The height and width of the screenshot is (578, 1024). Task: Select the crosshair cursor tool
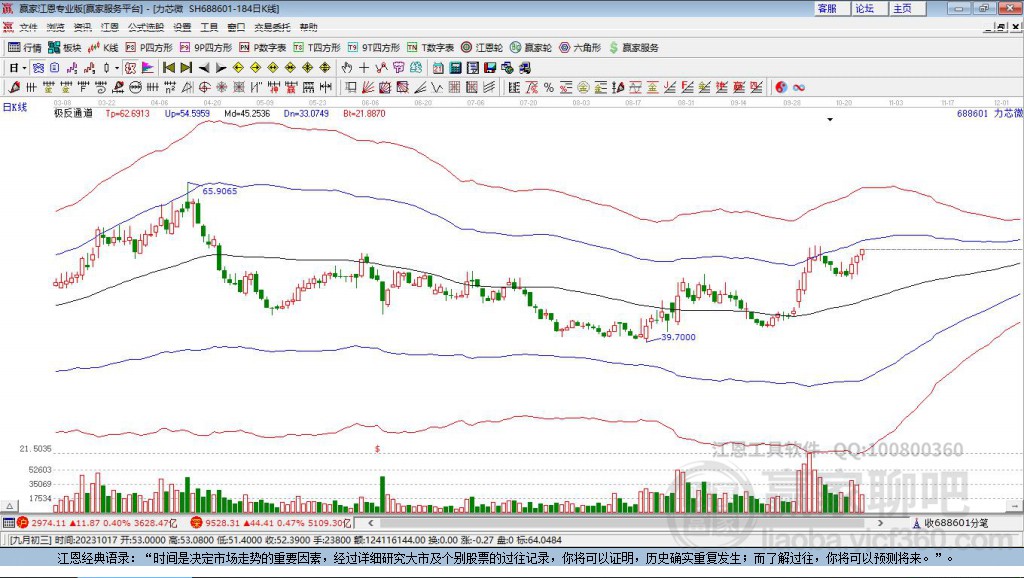[364, 68]
